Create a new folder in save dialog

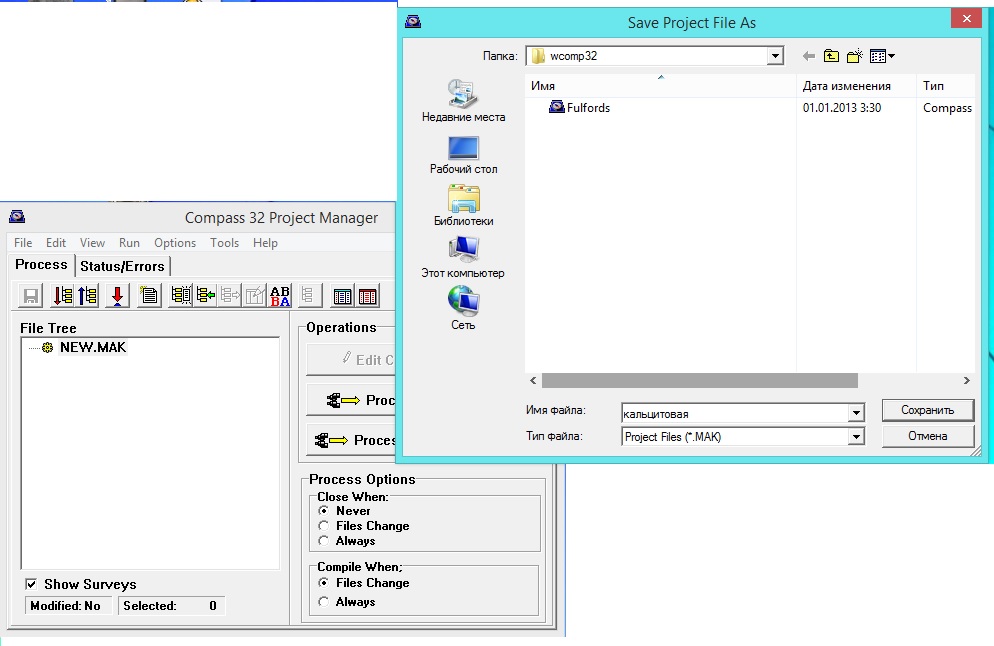855,56
